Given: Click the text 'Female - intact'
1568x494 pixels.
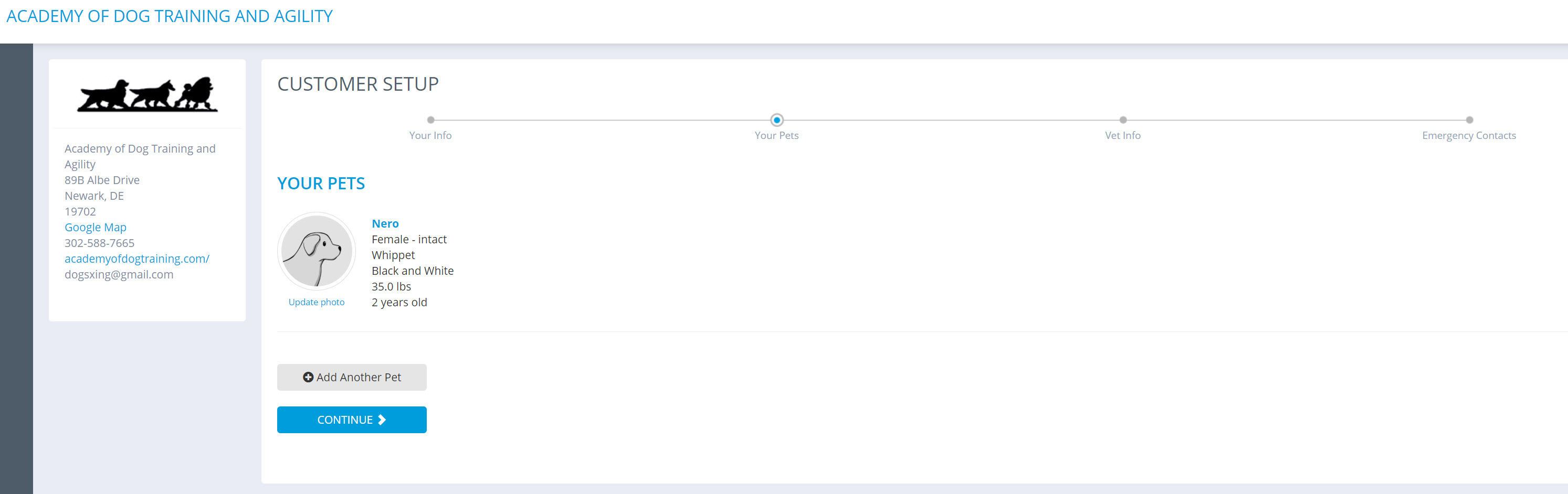Looking at the screenshot, I should (409, 239).
